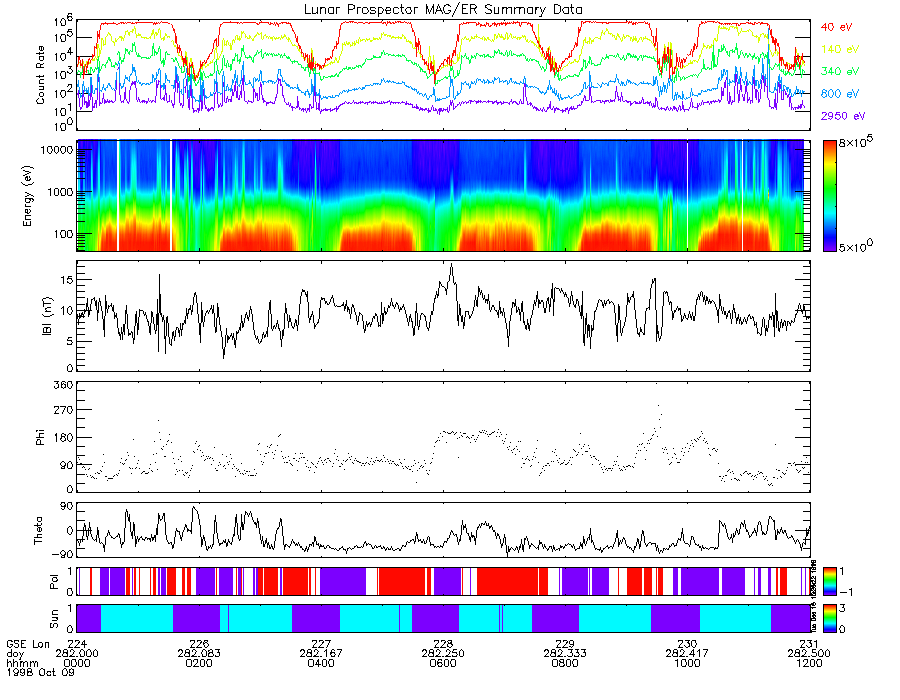Click the time tick '0800'
This screenshot has height=700, width=900.
[565, 663]
